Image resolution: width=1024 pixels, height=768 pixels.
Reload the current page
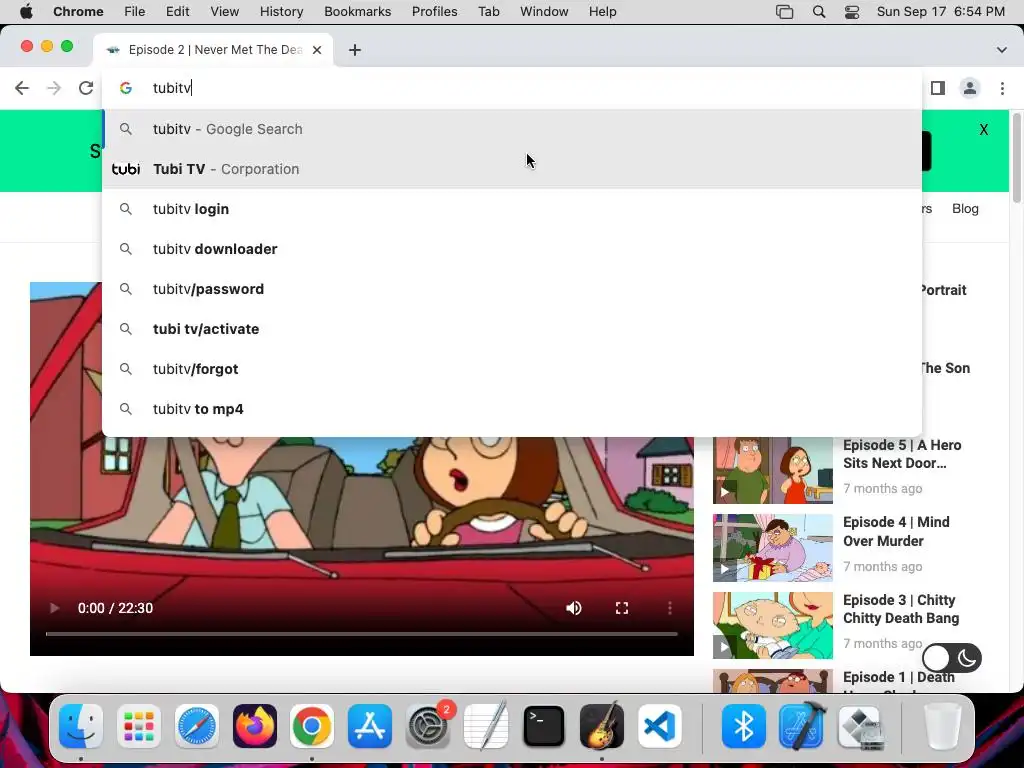pos(86,88)
